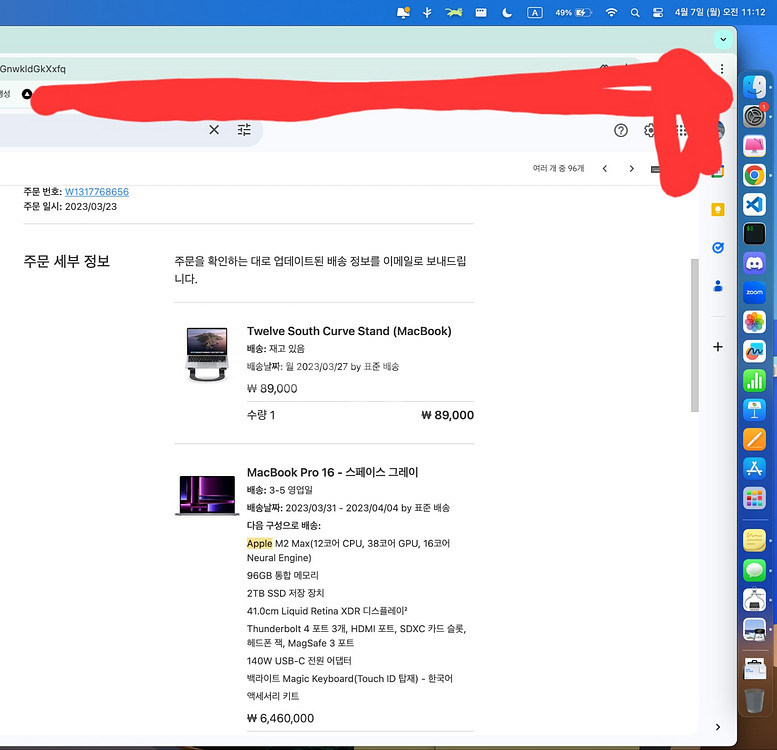Viewport: 777px width, 750px height.
Task: Open Launchpad from the Dock
Action: 754,498
